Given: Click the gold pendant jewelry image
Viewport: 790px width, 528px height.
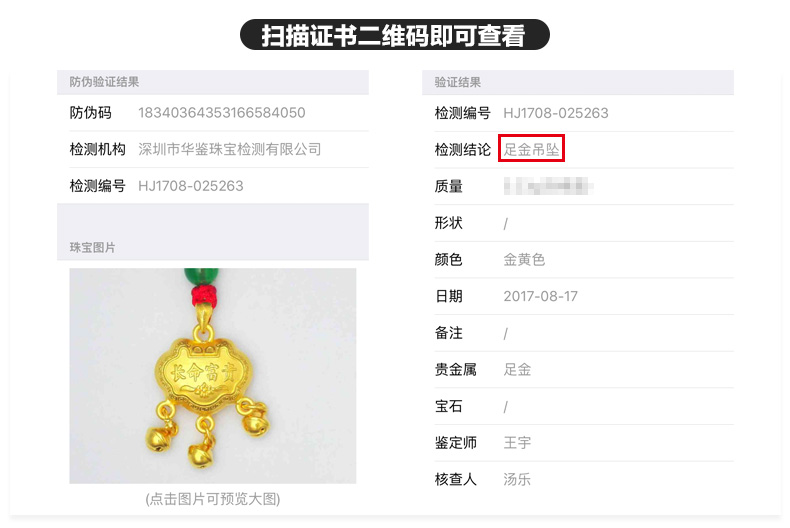Looking at the screenshot, I should point(213,376).
